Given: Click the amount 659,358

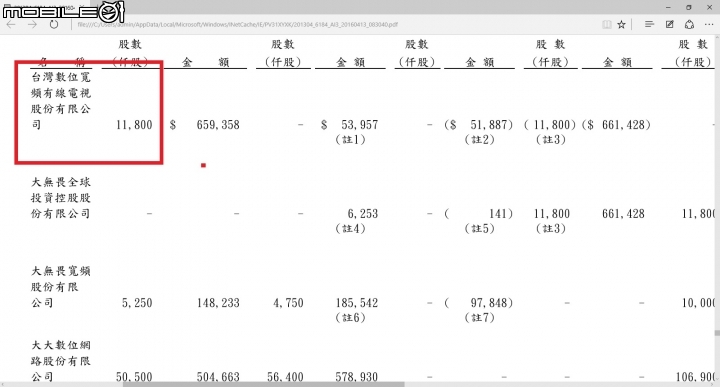Looking at the screenshot, I should click(218, 125).
